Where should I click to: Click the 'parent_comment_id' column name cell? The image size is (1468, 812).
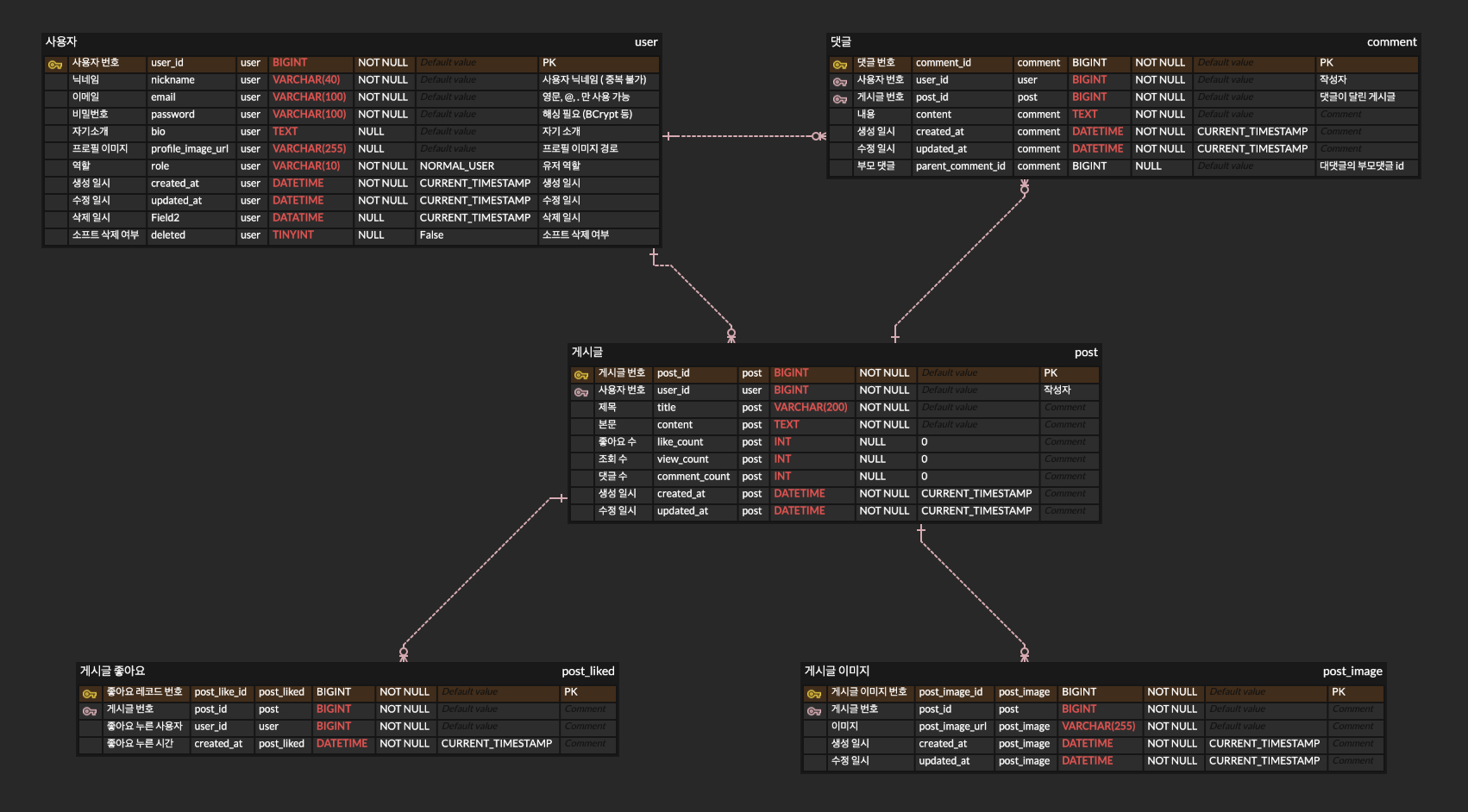coord(960,166)
